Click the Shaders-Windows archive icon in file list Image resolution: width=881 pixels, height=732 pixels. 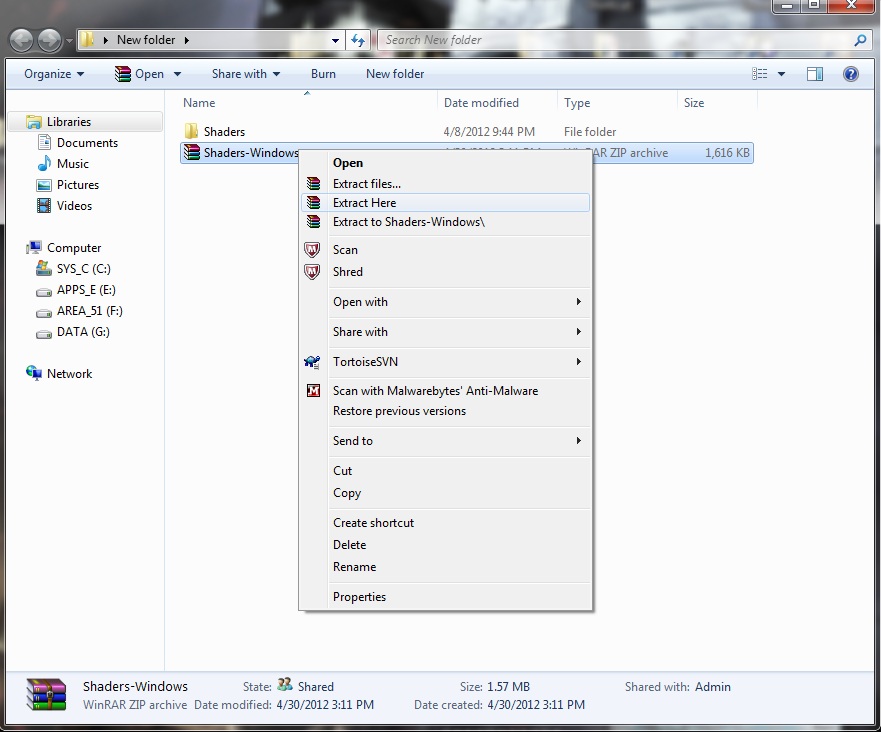point(192,152)
